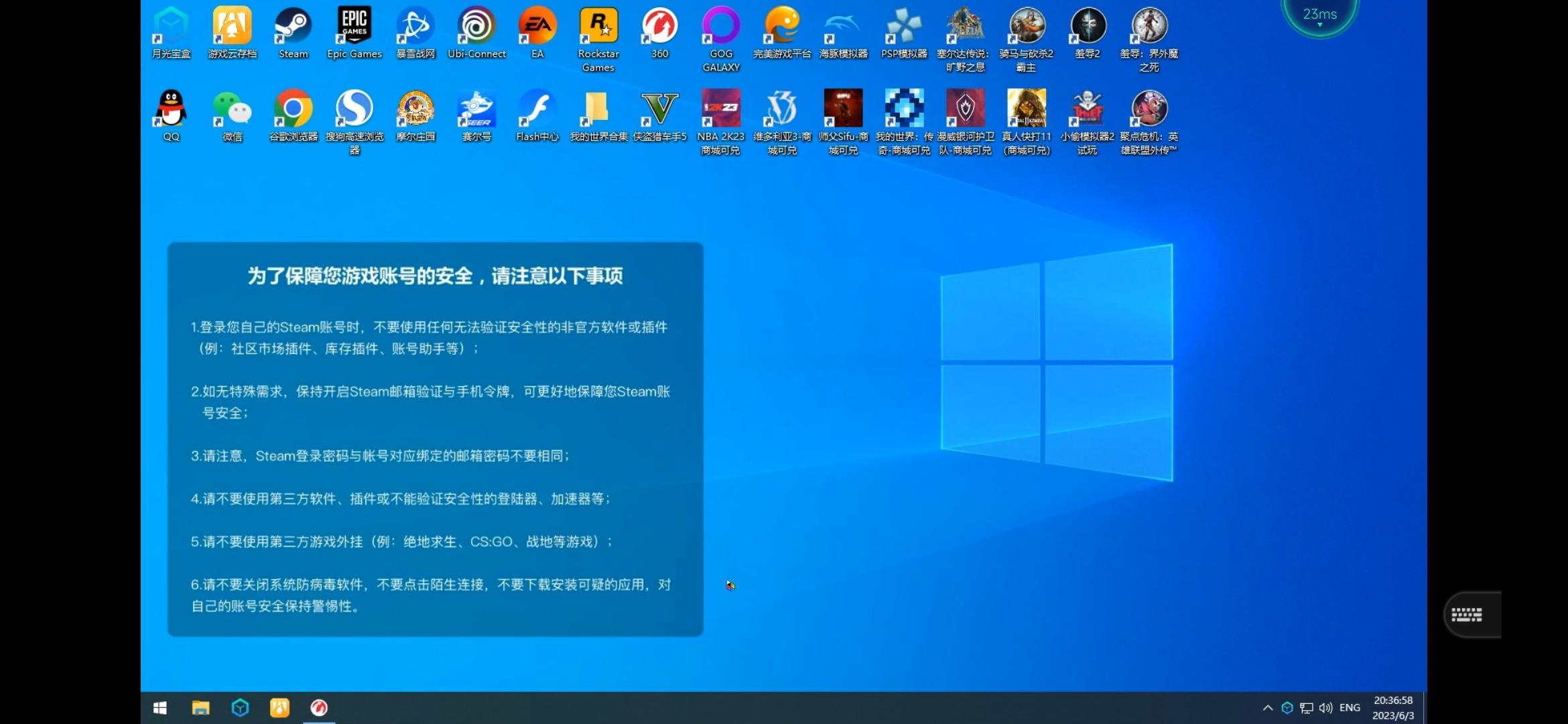Open the 月光宝盒 desktop shortcut
Viewport: 1568px width, 724px height.
click(172, 33)
